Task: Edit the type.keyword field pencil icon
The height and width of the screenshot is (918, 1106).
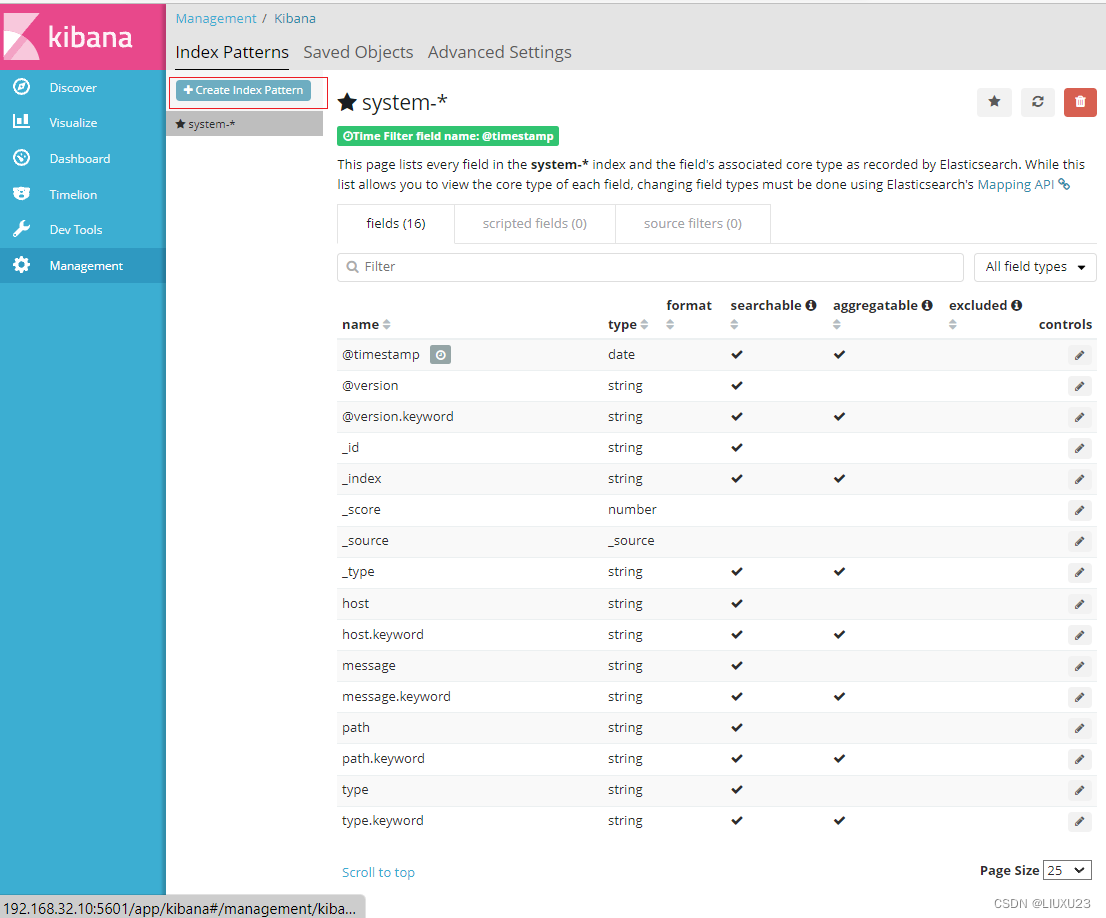Action: click(x=1079, y=821)
